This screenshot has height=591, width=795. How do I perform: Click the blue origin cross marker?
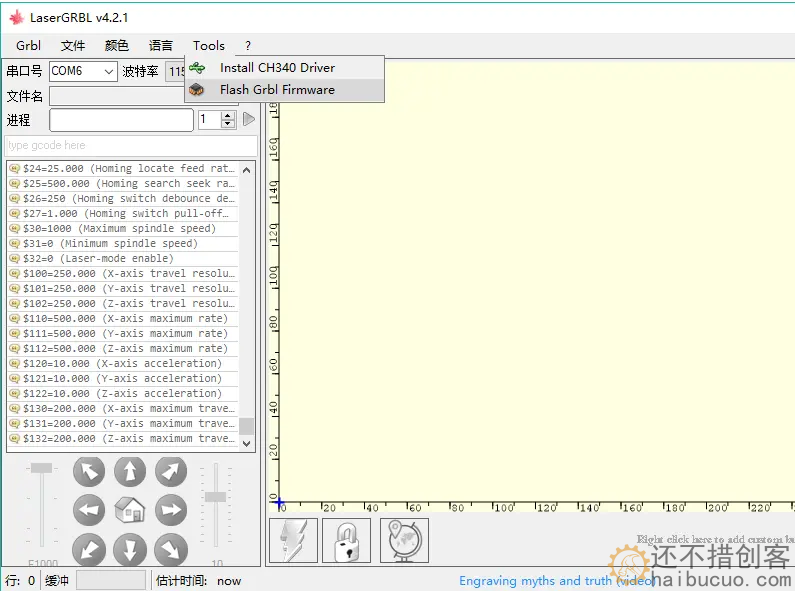pyautogui.click(x=278, y=502)
